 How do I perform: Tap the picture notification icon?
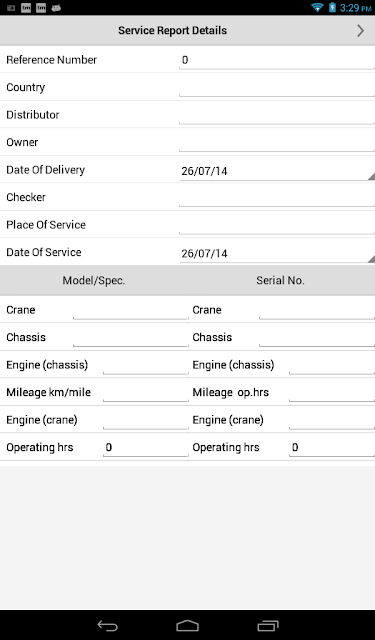[x=11, y=8]
